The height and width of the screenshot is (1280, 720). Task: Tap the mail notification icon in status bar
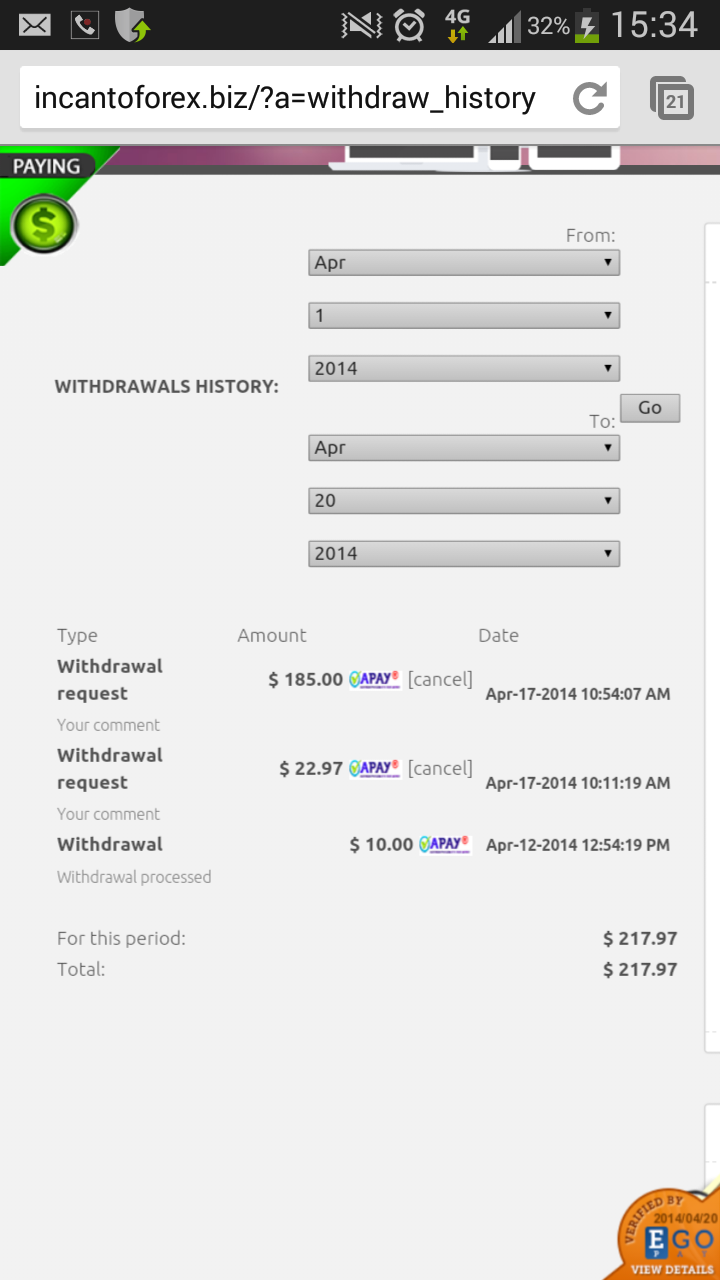[x=35, y=25]
